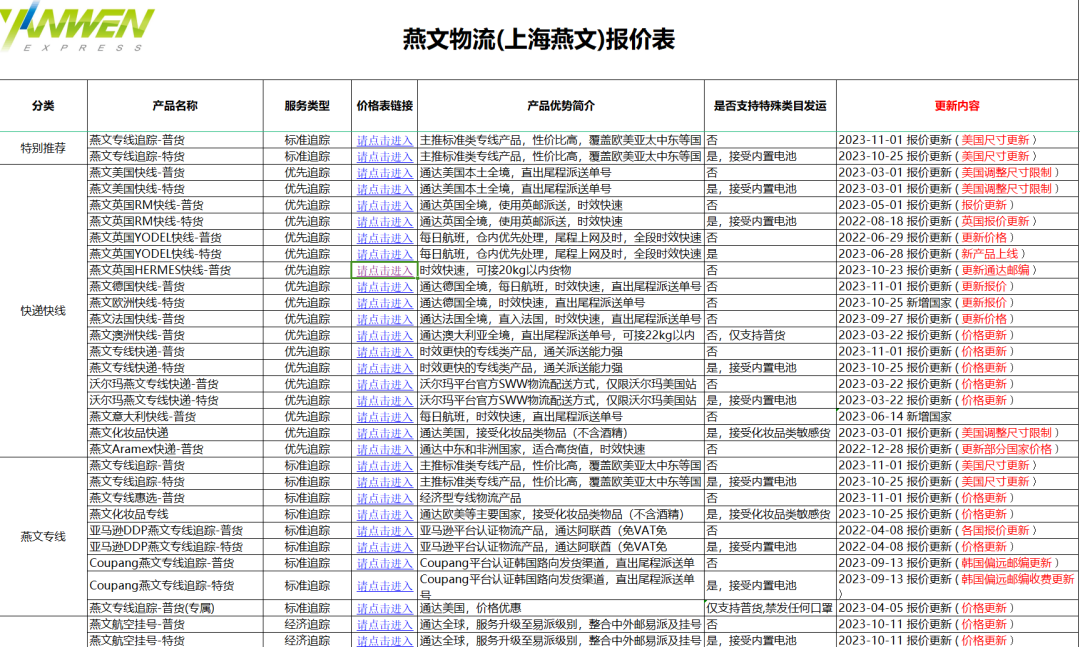1080x647 pixels.
Task: Click the price link for 燕文Aramex快递-普货
Action: 384,449
